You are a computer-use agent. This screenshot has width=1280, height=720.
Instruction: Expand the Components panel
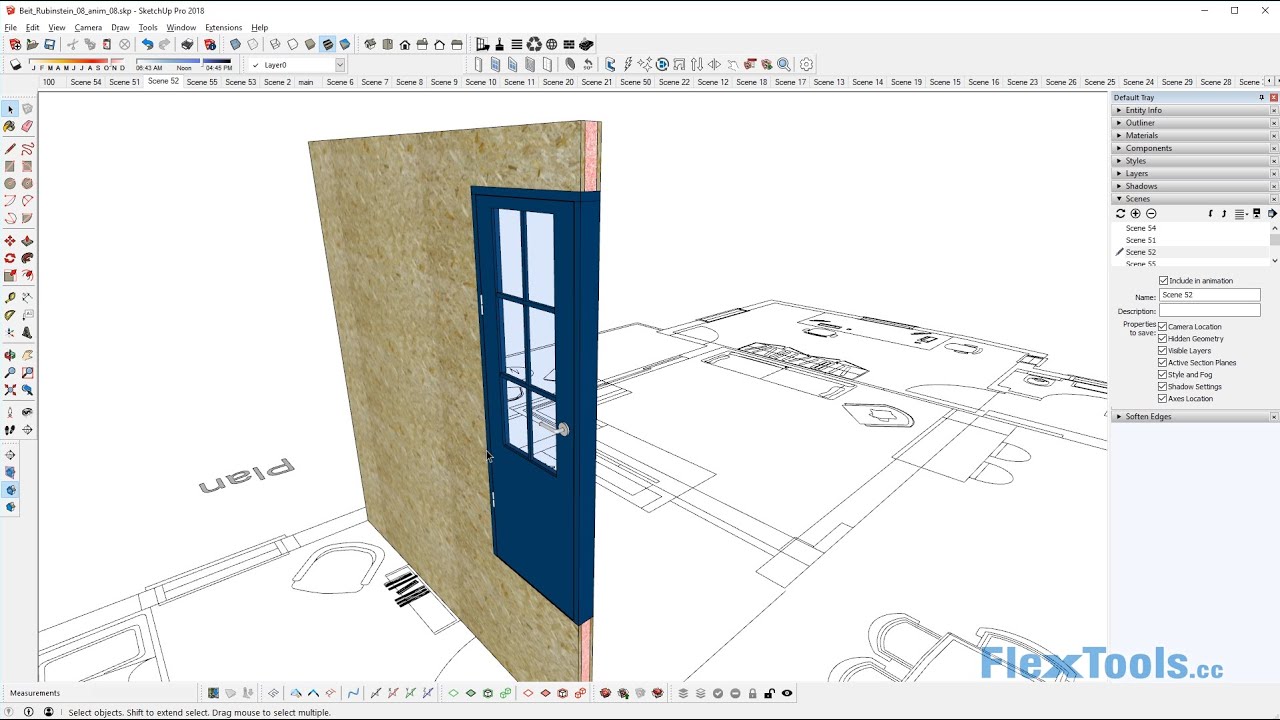pyautogui.click(x=1194, y=148)
